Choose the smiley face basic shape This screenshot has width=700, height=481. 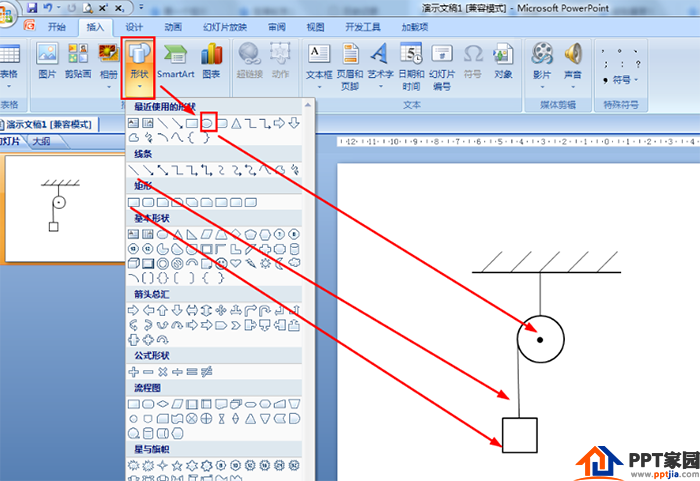click(x=221, y=264)
